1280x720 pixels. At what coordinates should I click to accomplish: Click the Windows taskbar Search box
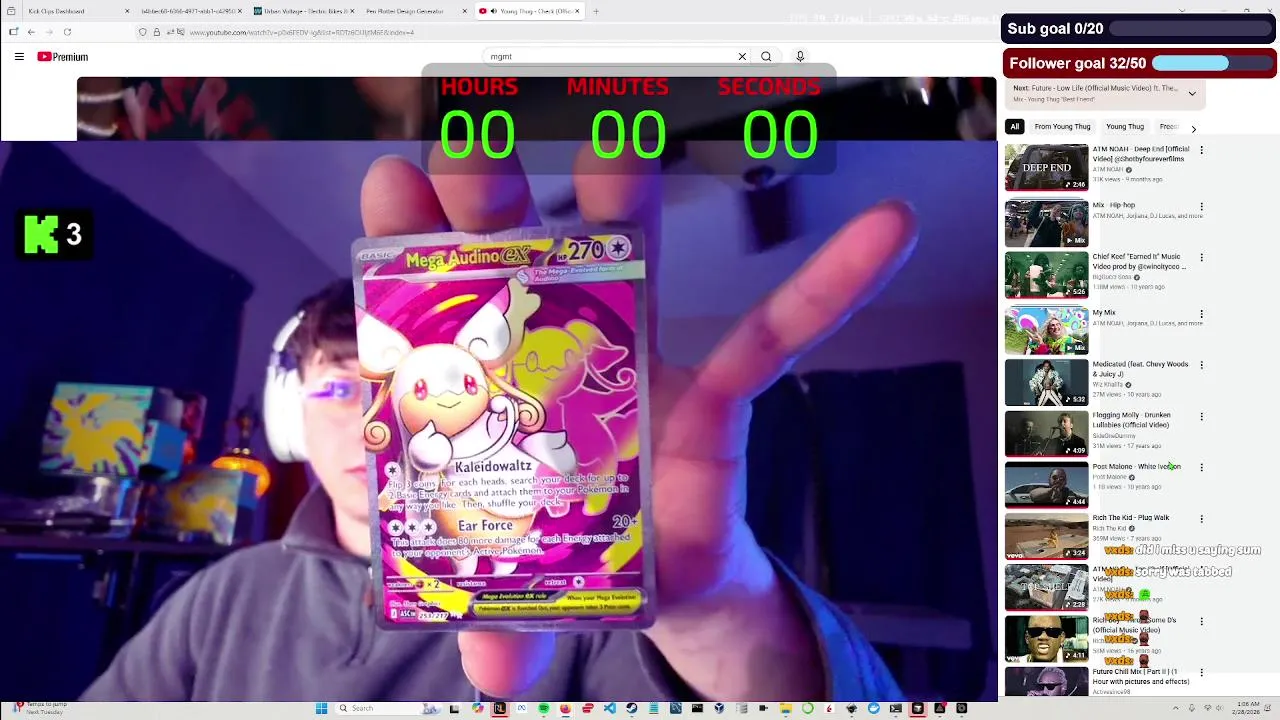click(x=388, y=708)
